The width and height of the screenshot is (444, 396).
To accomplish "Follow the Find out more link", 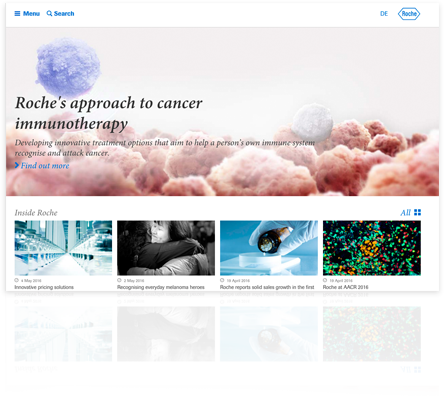I will point(45,165).
